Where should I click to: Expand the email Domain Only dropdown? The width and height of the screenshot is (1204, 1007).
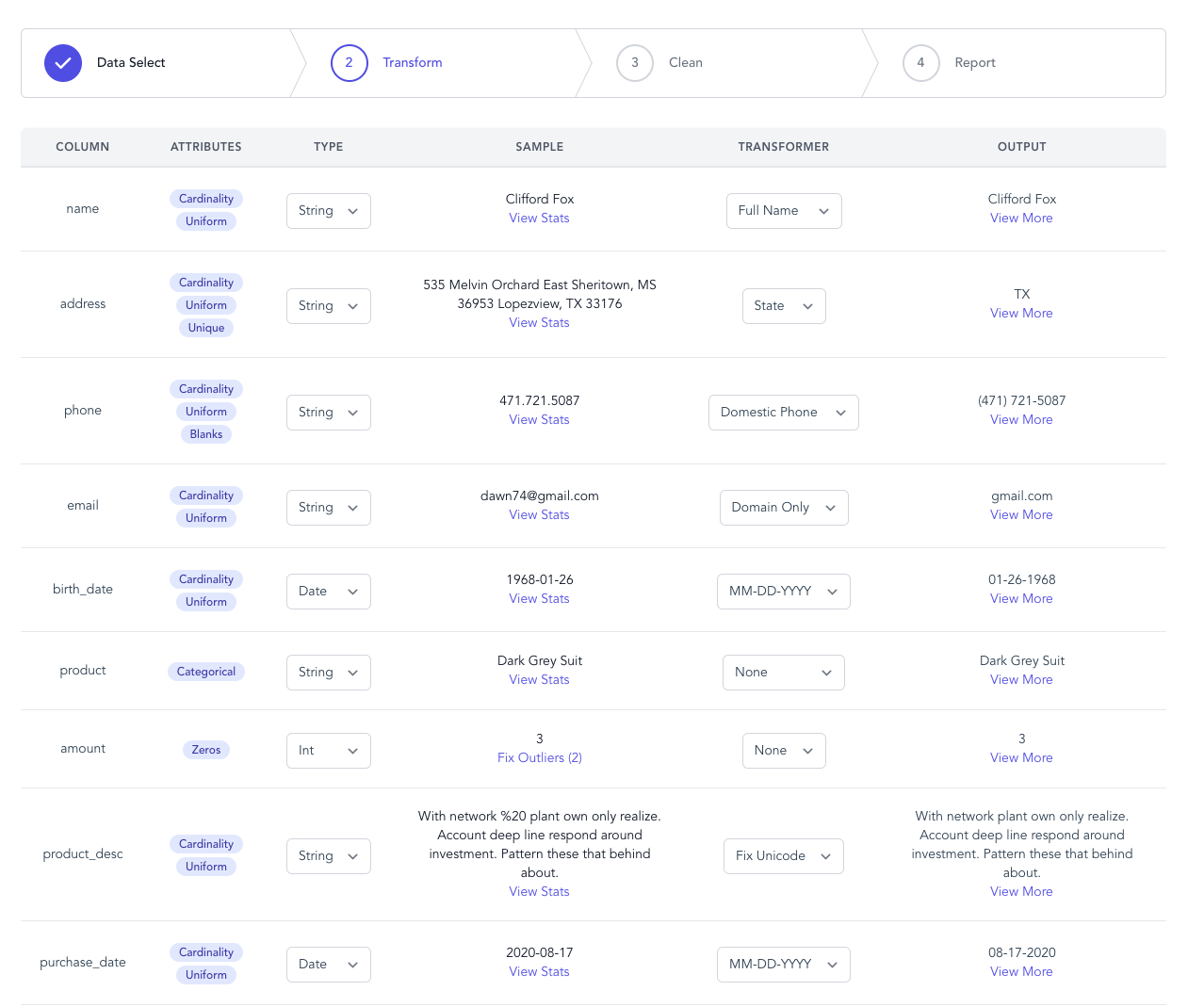(x=783, y=508)
